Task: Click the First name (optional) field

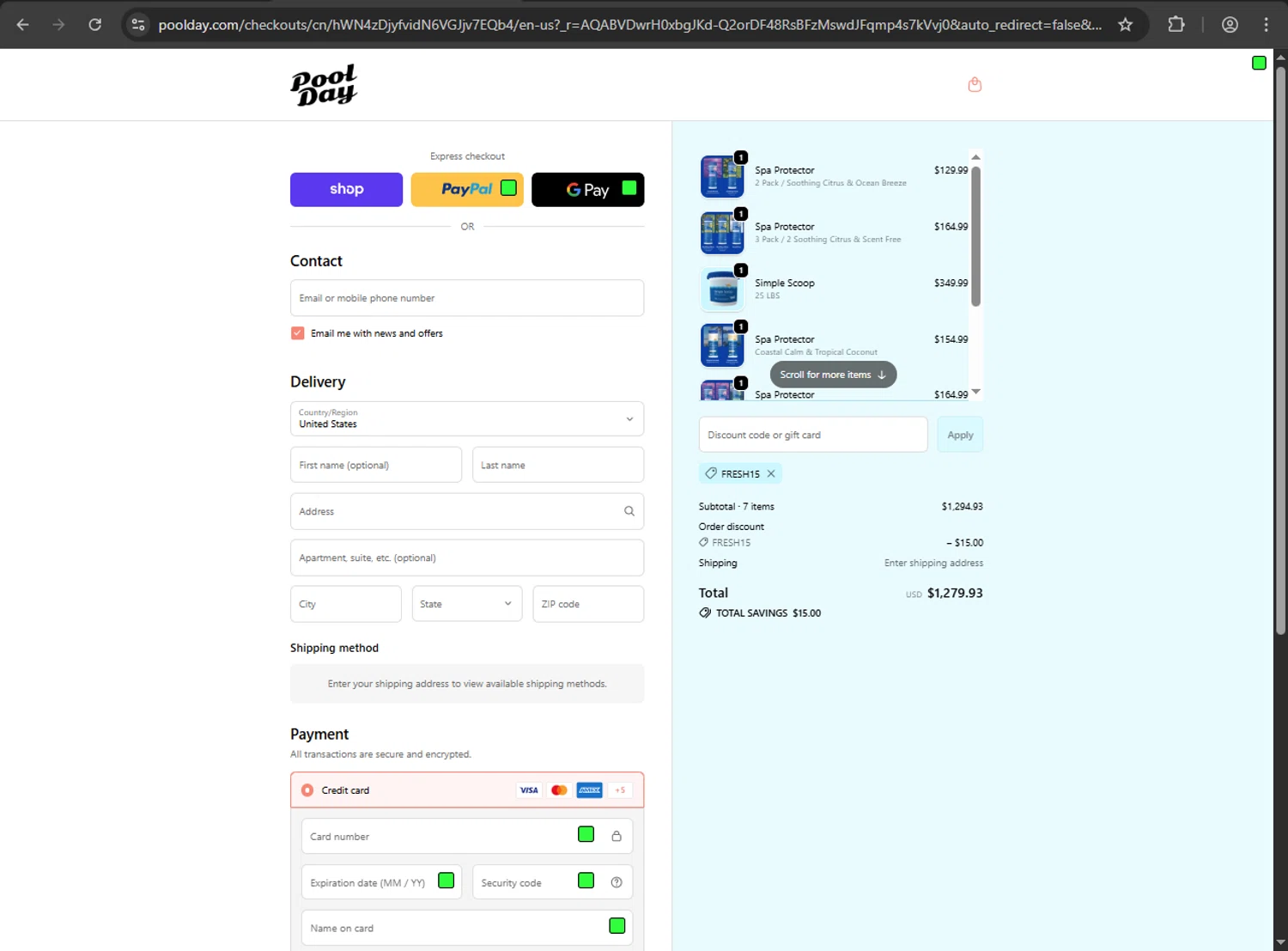Action: 376,465
